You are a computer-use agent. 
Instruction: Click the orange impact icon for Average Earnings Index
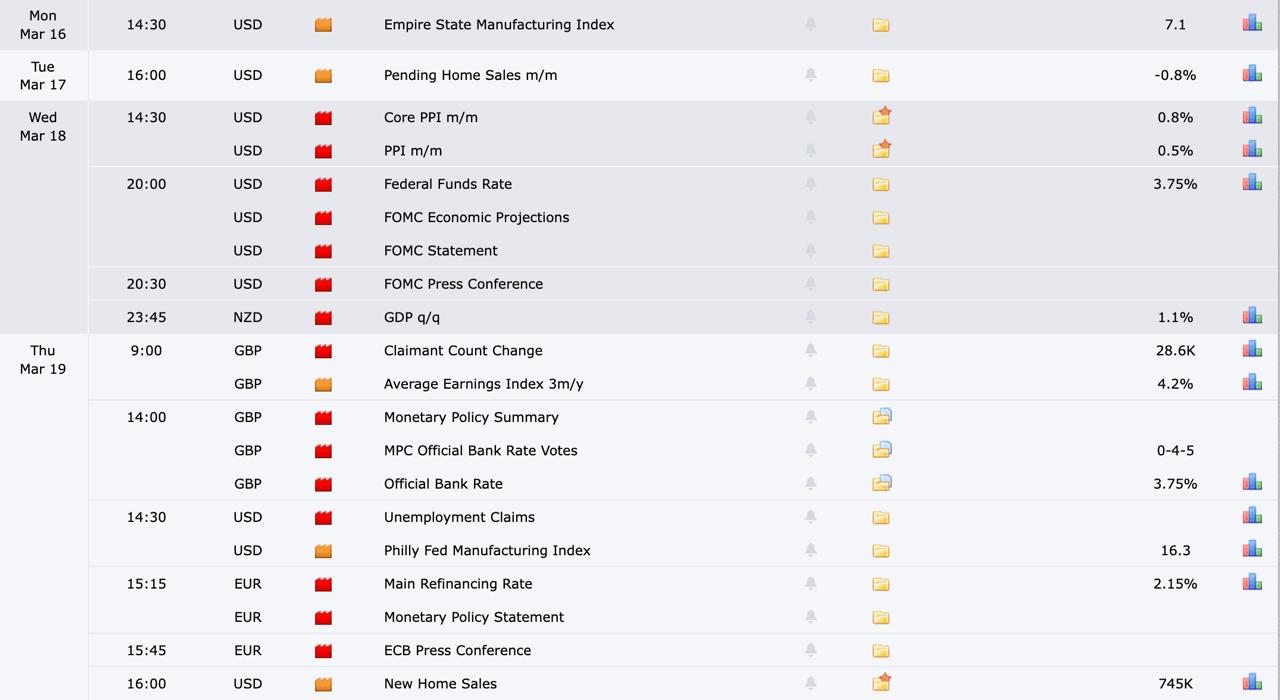click(x=323, y=384)
